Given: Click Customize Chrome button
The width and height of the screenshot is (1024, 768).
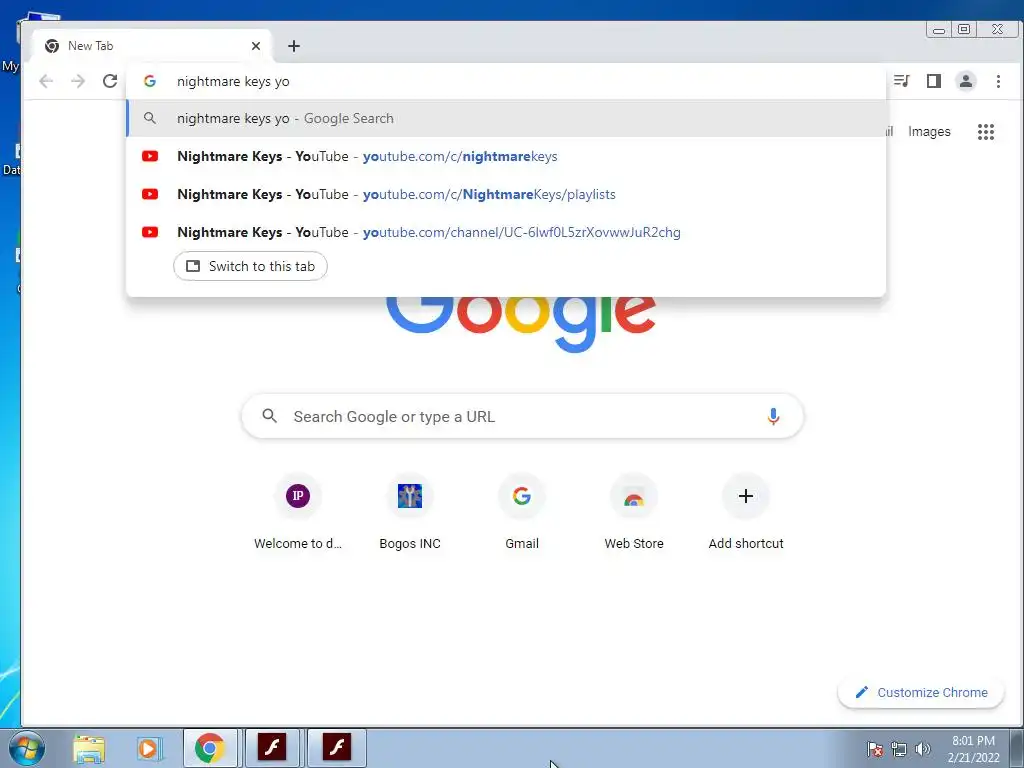Looking at the screenshot, I should coord(921,692).
